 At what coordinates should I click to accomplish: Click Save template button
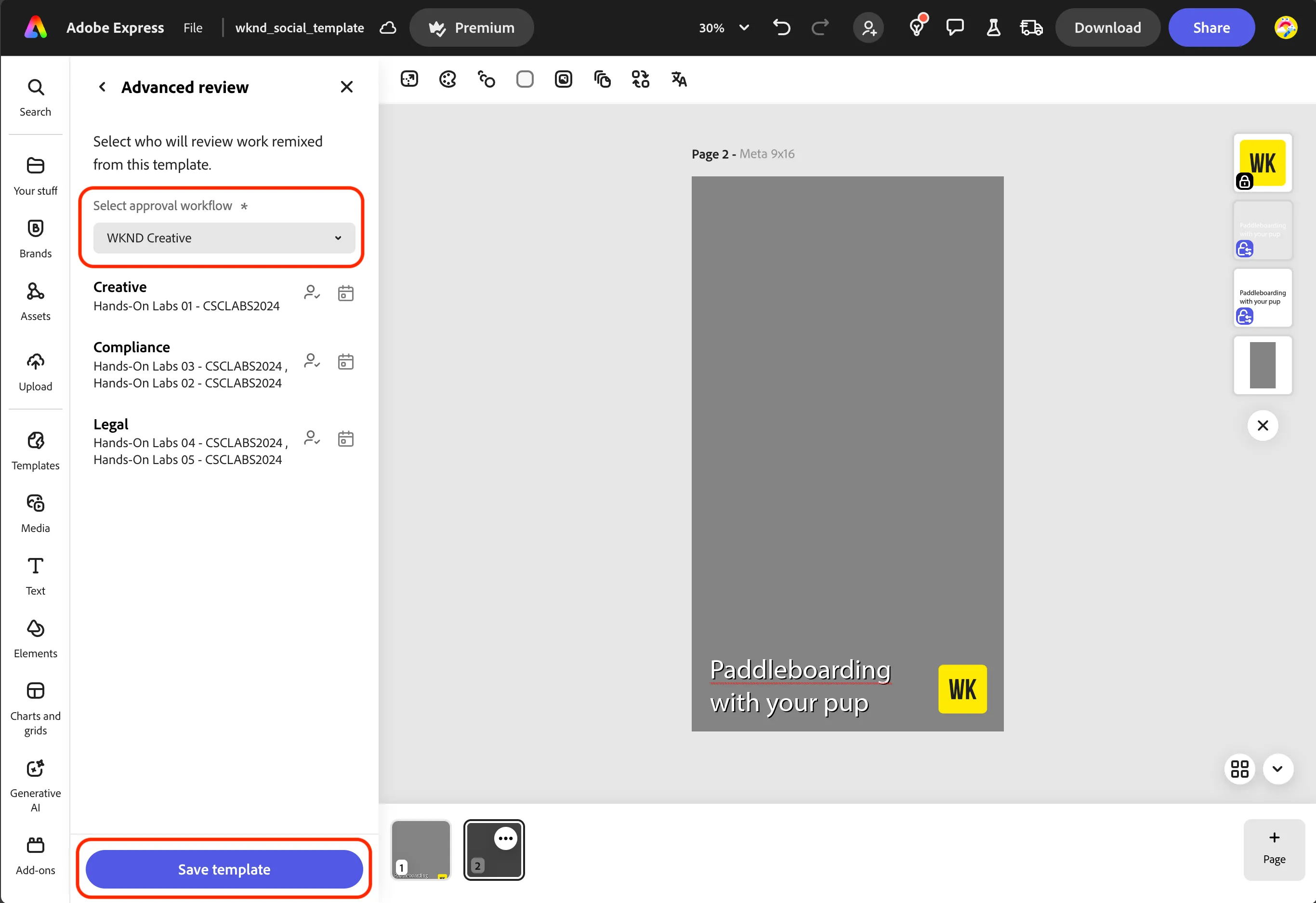tap(224, 869)
